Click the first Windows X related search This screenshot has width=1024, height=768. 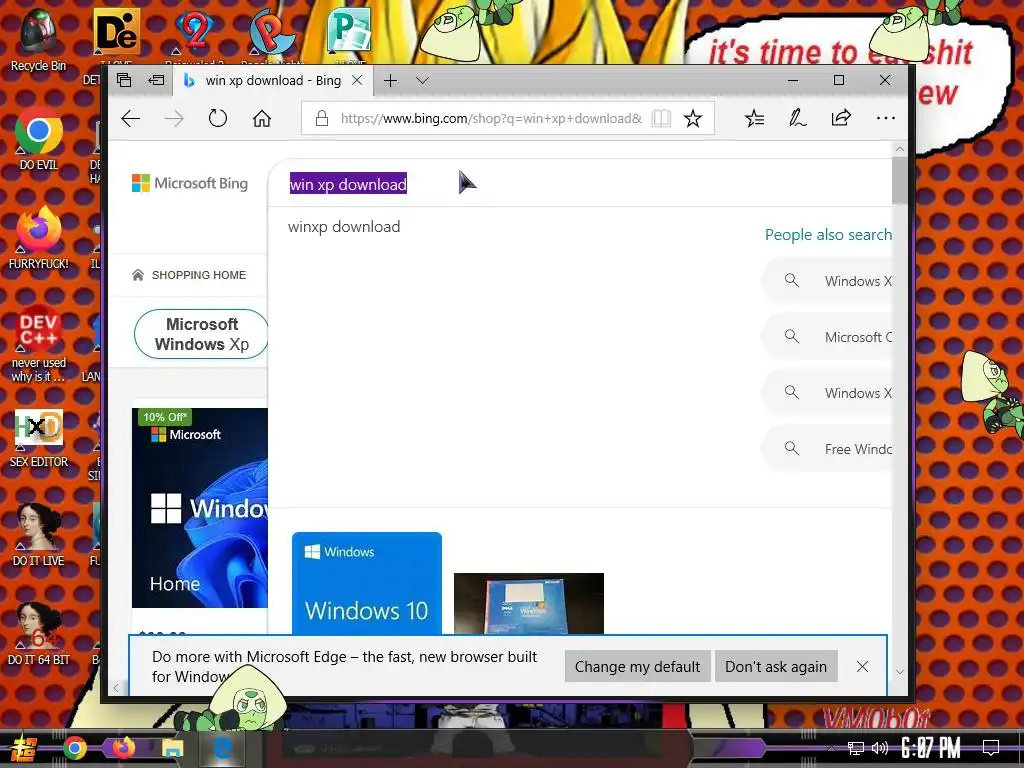point(827,281)
